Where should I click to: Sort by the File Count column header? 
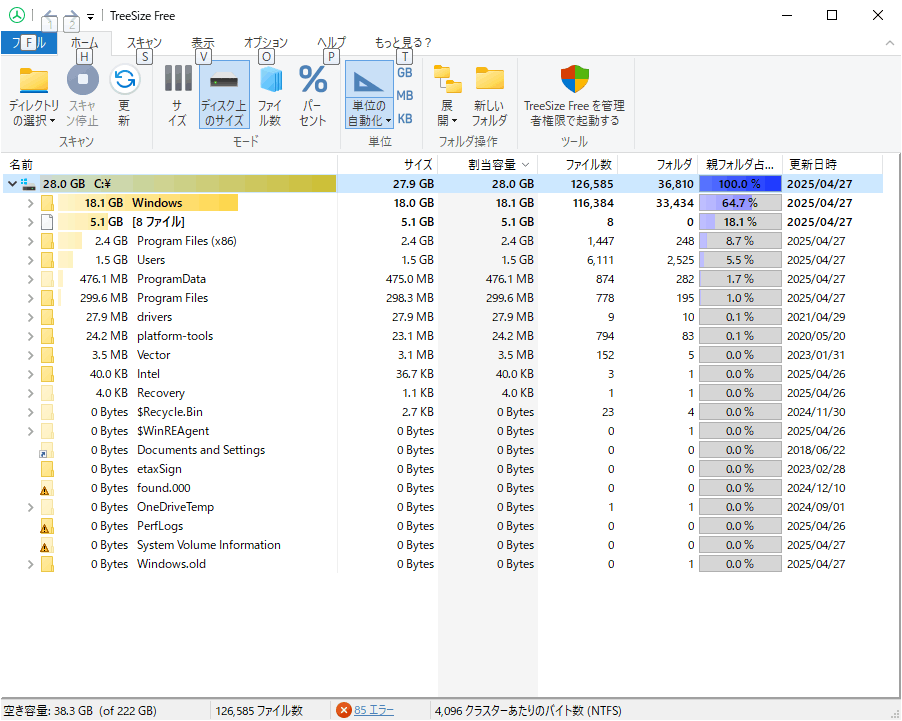click(x=578, y=165)
